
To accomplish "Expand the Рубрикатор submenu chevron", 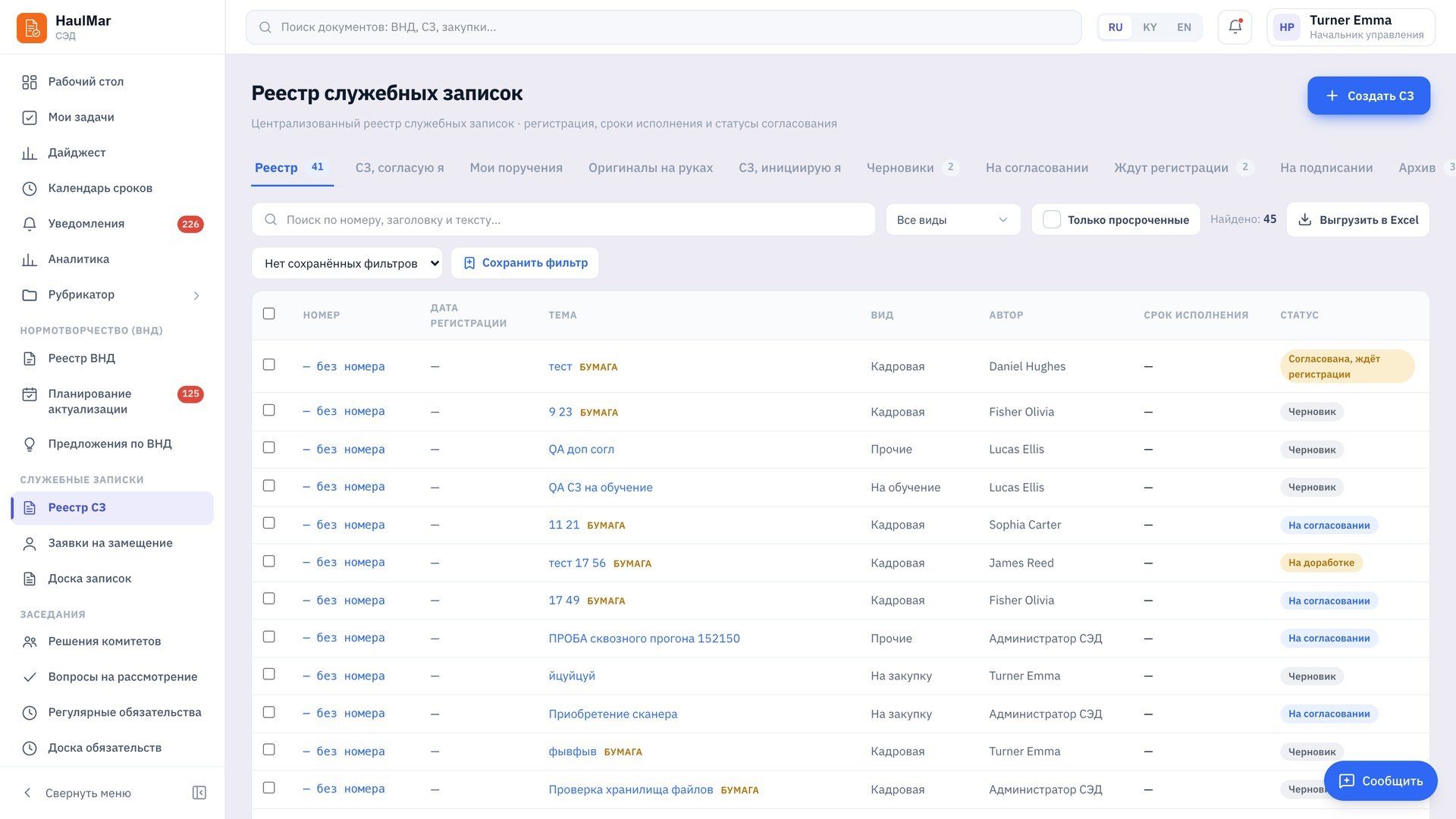I will [196, 296].
